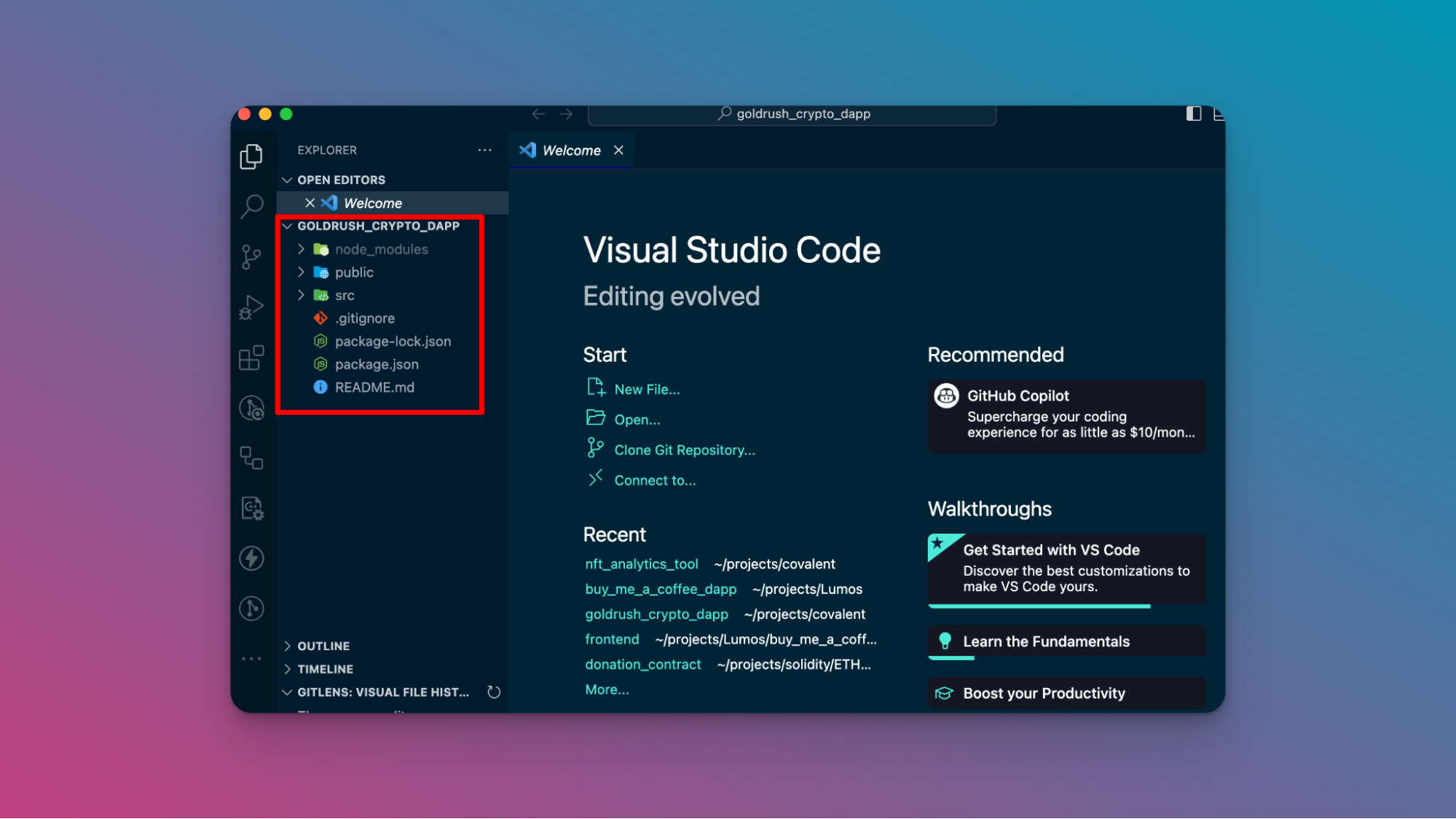Refresh the GitLens Visual File History
The image size is (1456, 819).
click(x=494, y=692)
